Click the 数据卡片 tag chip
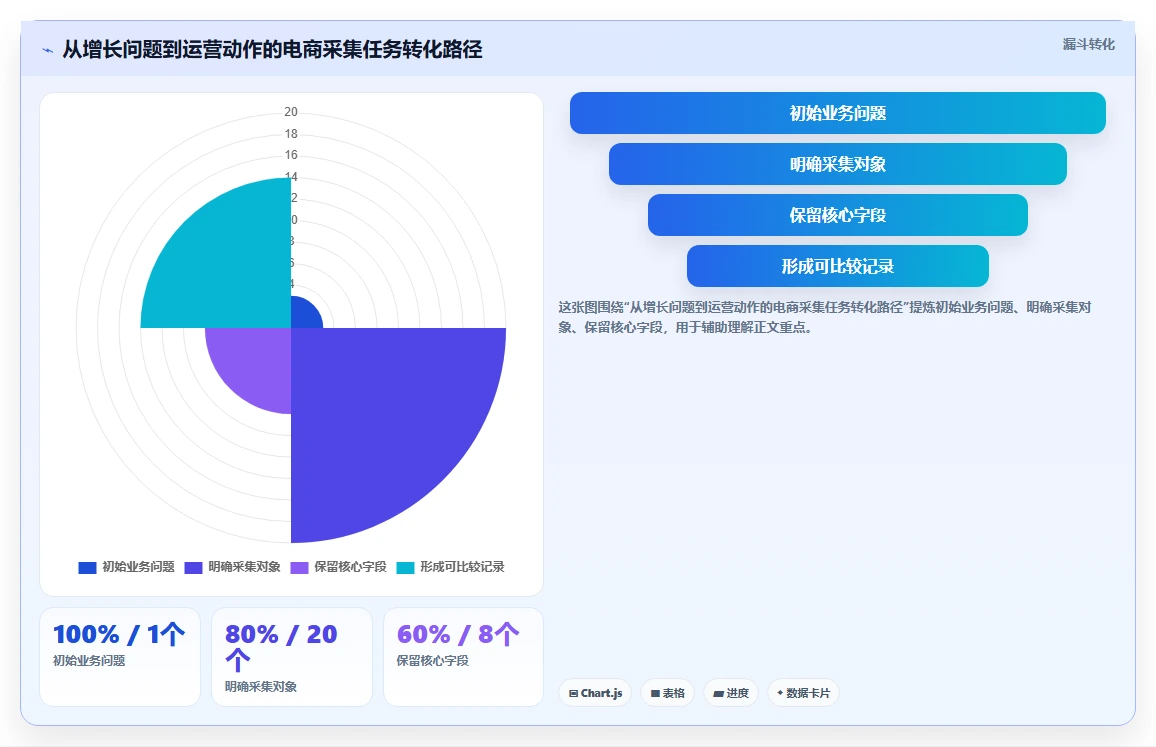Image resolution: width=1156 pixels, height=747 pixels. (803, 693)
